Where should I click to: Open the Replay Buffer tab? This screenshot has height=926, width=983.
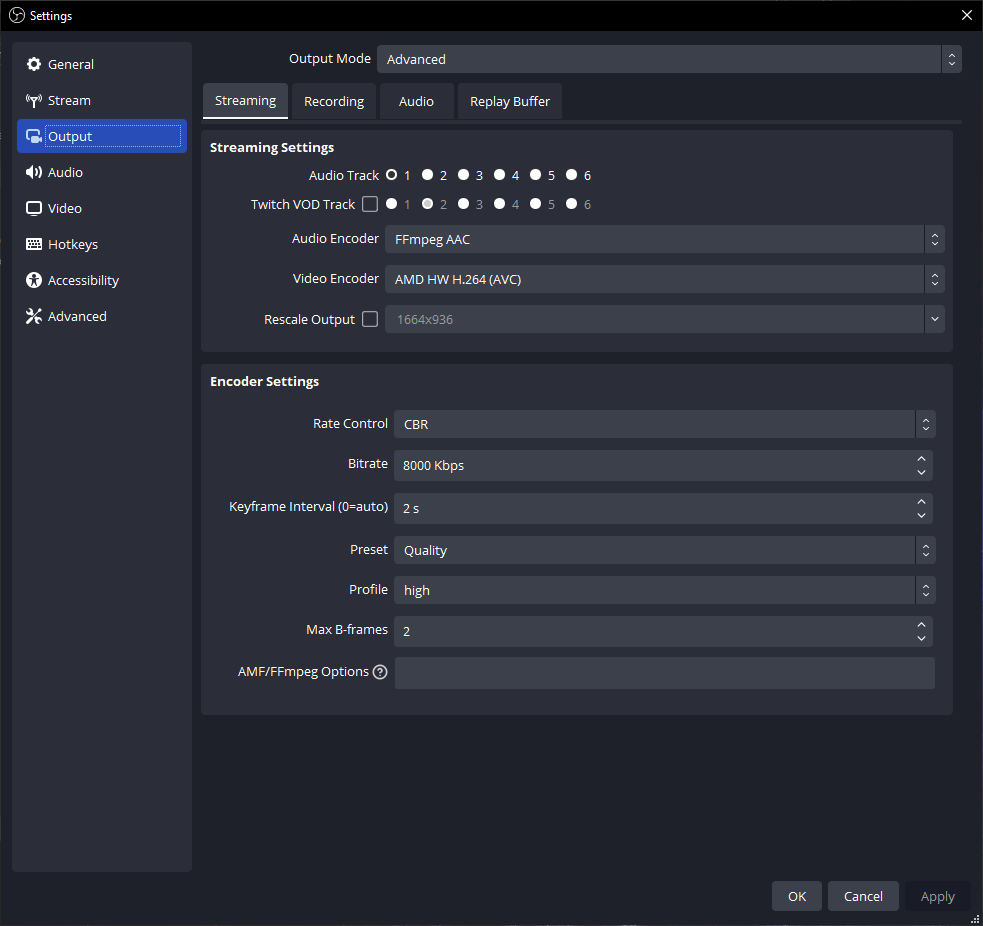point(510,101)
